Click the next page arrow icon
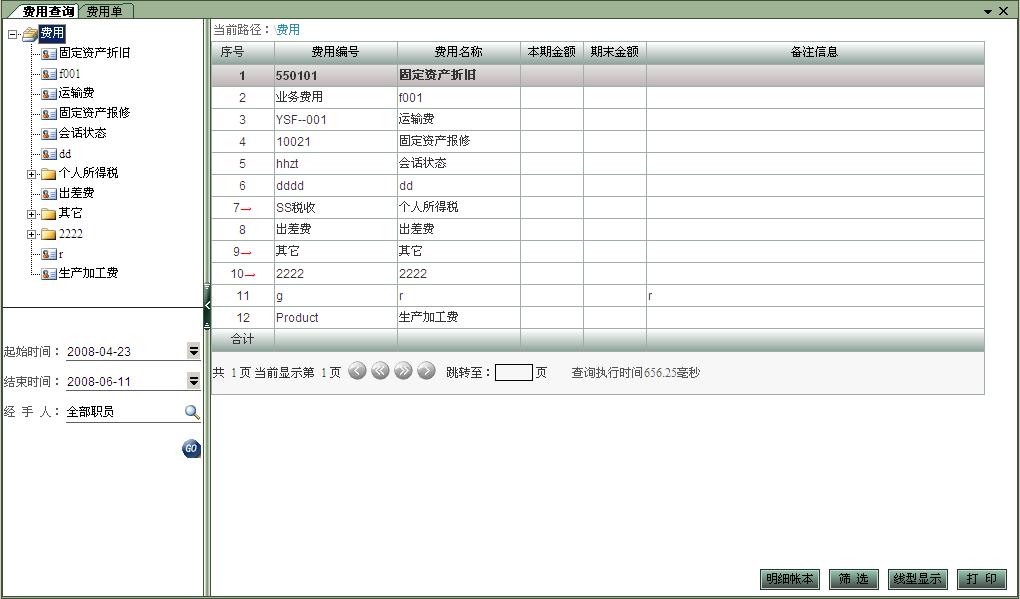 pos(426,370)
